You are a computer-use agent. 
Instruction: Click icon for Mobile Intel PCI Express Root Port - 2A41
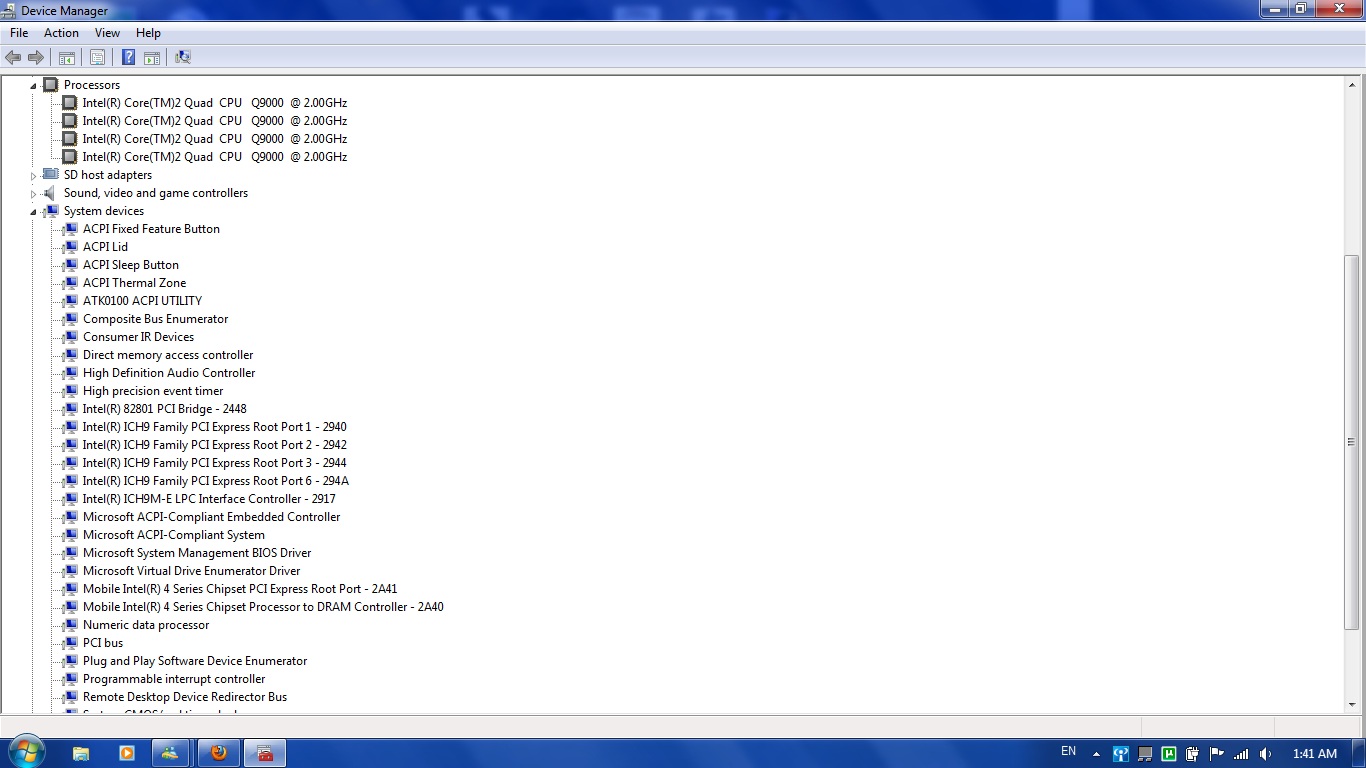click(70, 589)
